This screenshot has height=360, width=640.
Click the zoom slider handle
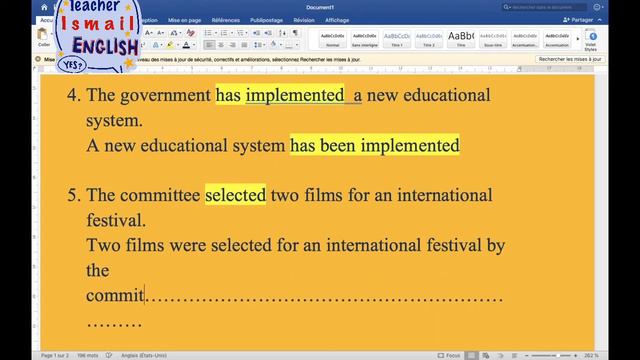[x=558, y=356]
